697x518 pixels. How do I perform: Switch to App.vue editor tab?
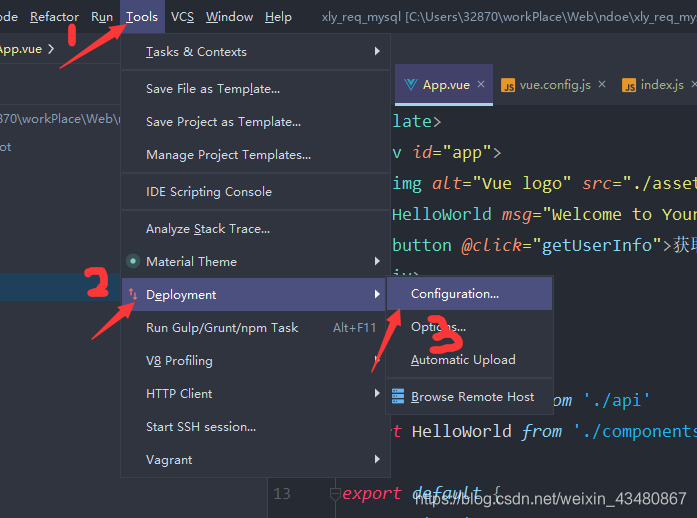point(446,85)
